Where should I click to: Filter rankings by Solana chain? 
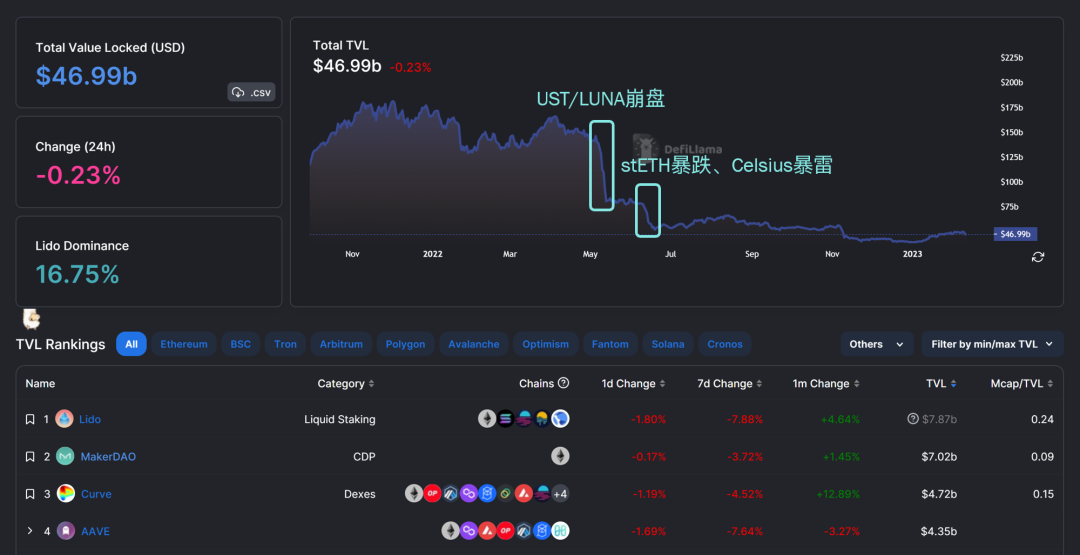pos(668,344)
